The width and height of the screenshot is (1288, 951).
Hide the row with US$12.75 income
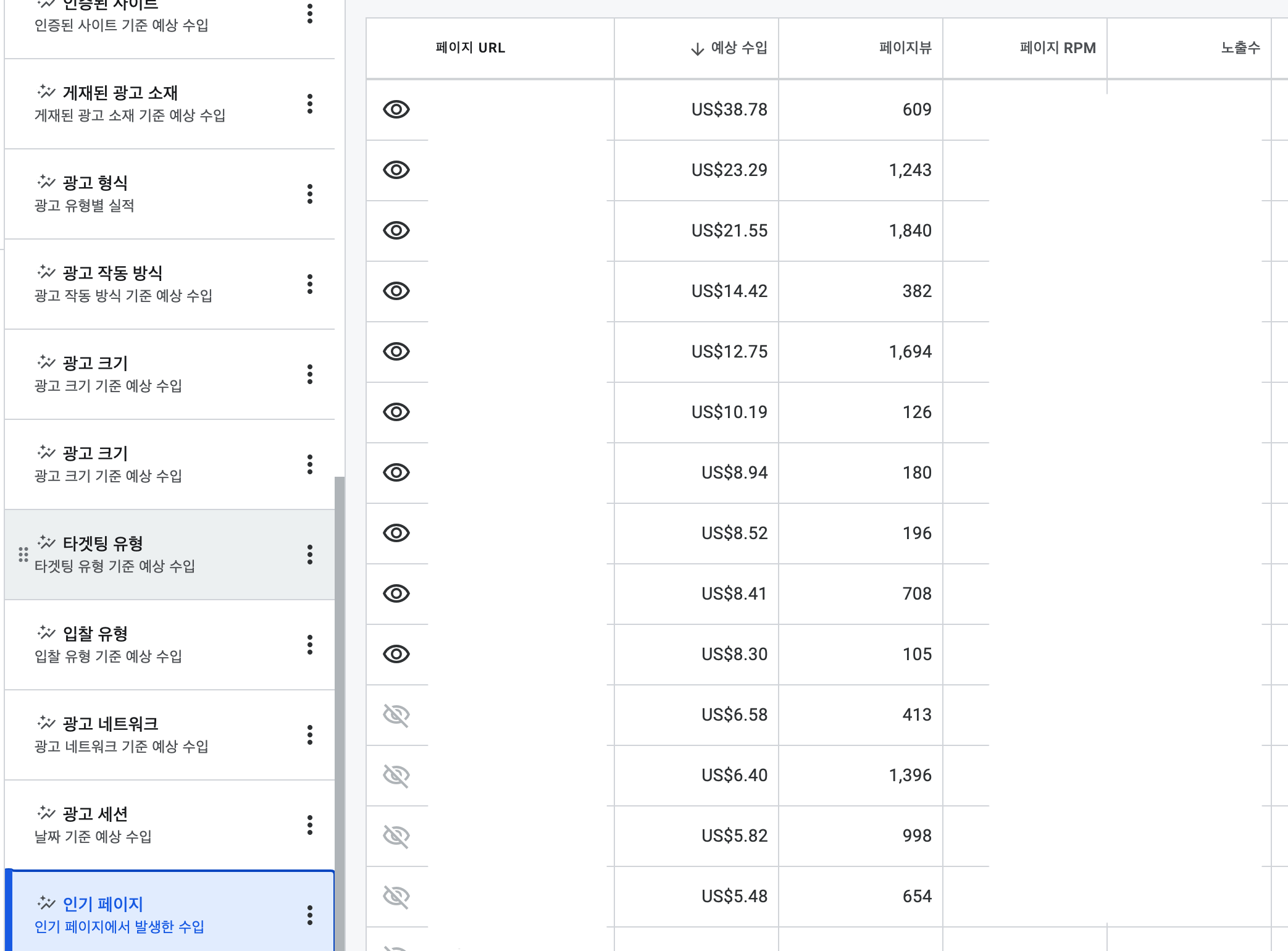396,351
